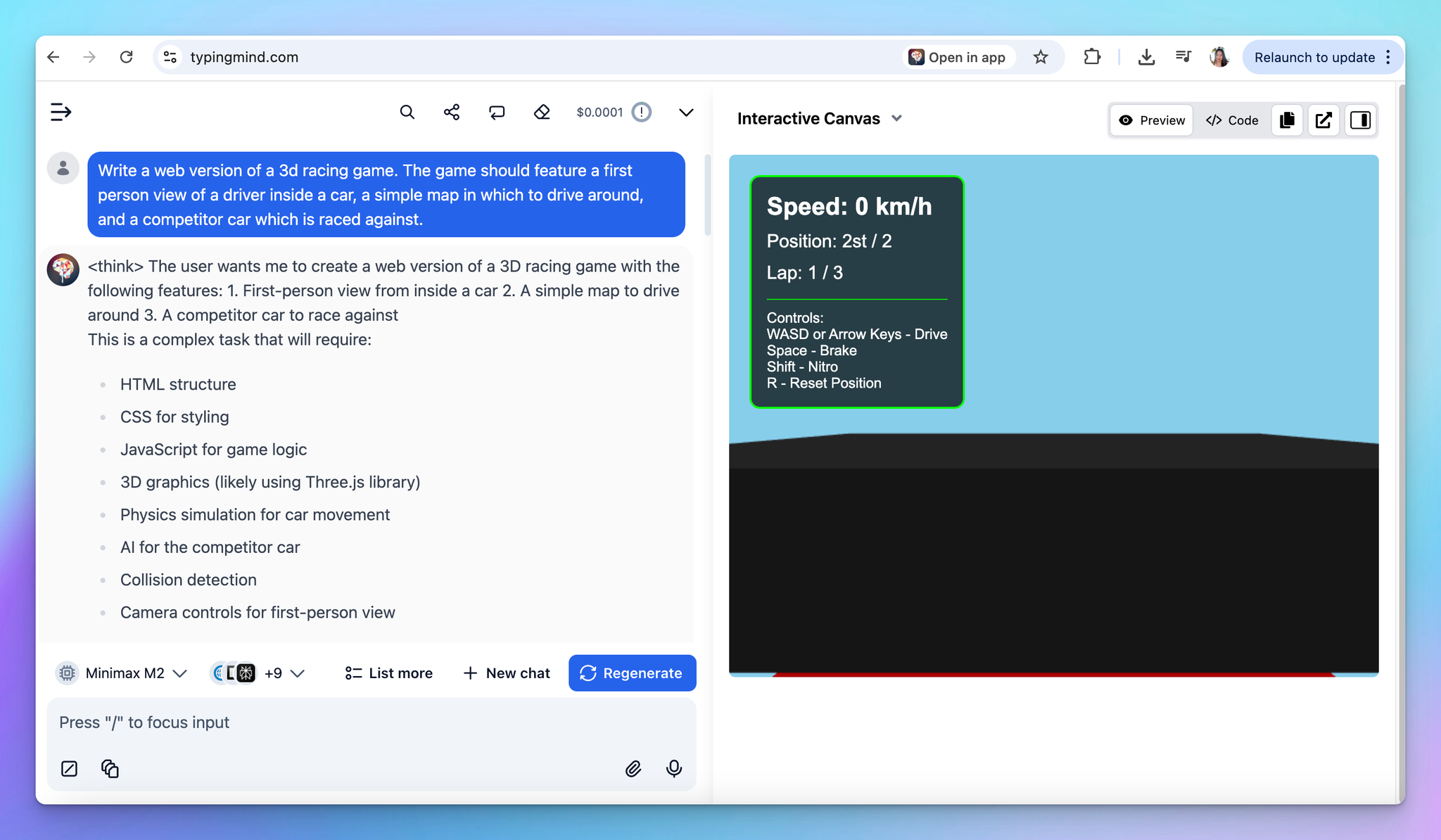Click the List more button
1441x840 pixels.
click(x=389, y=673)
